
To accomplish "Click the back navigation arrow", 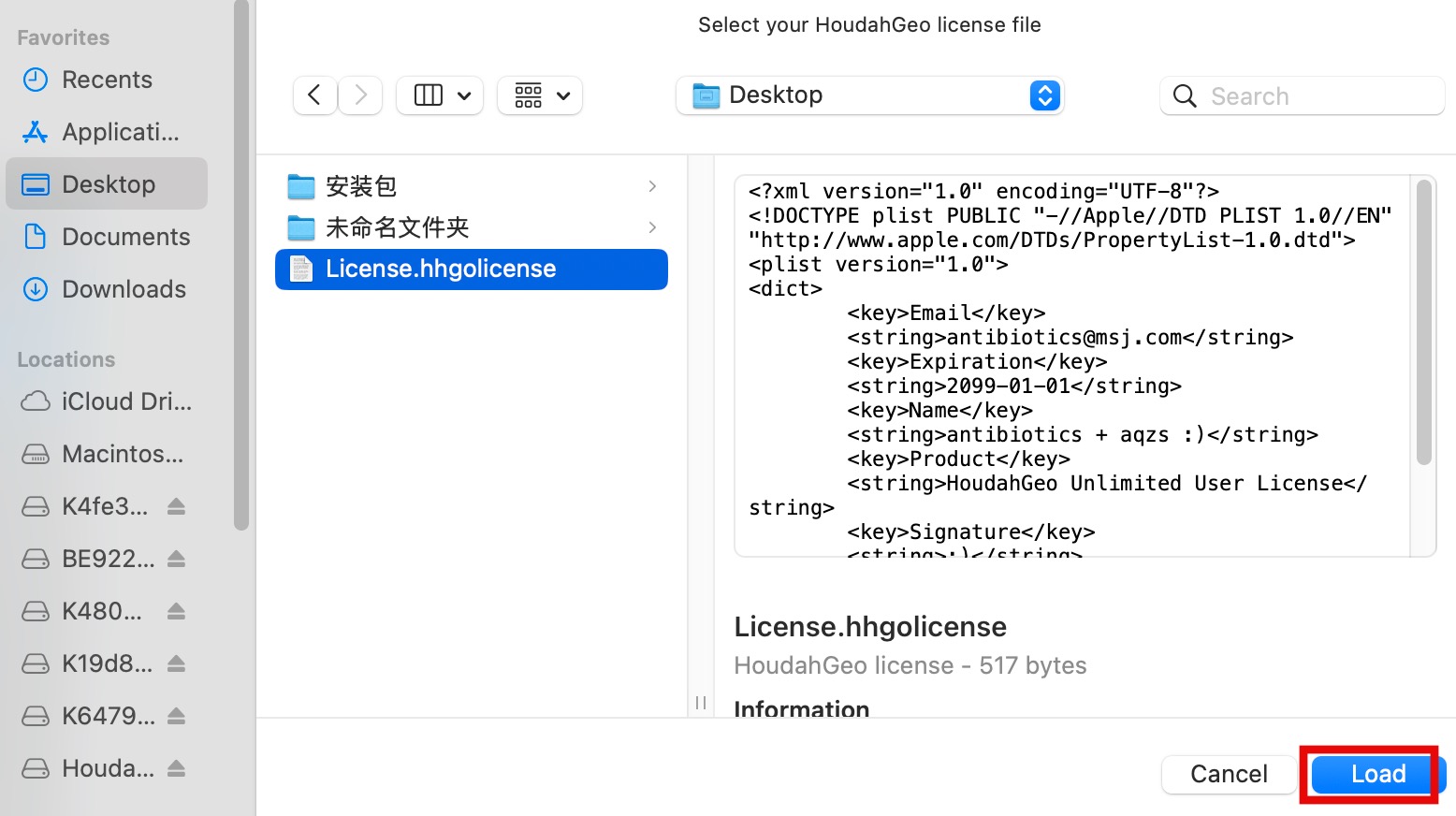I will pos(315,95).
